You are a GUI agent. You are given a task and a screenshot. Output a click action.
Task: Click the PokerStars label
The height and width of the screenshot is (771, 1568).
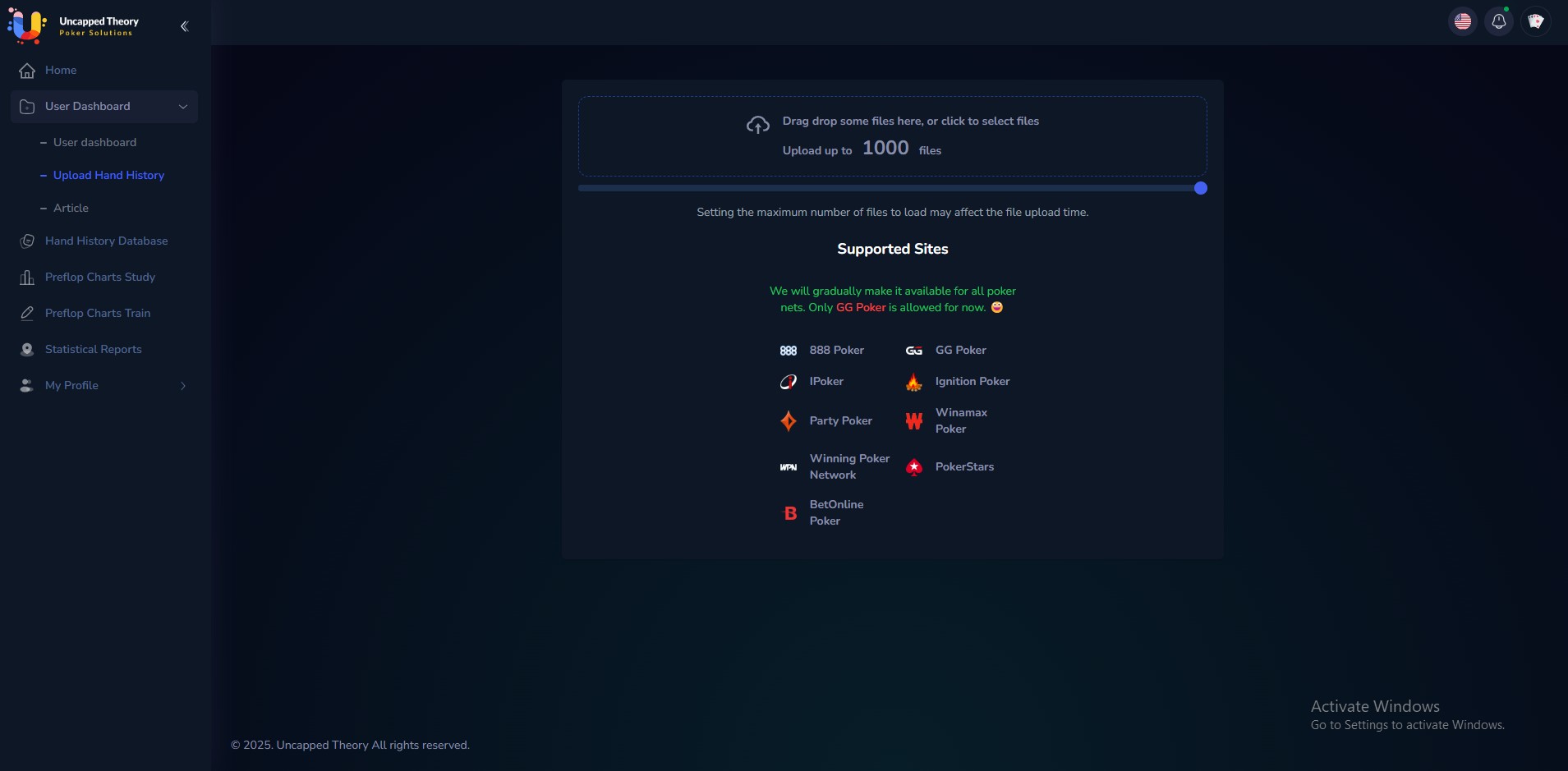click(965, 467)
